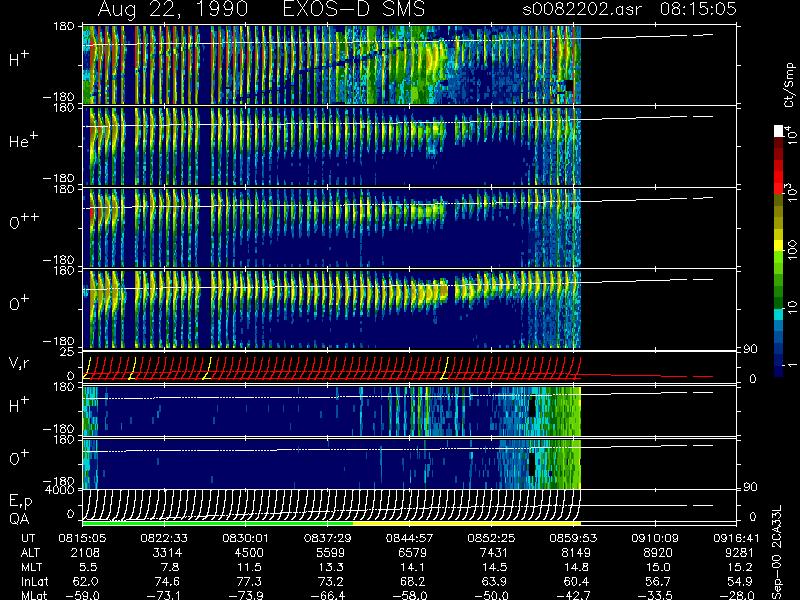This screenshot has height=600, width=800.
Task: Select altitude value '8149'
Action: (x=577, y=553)
